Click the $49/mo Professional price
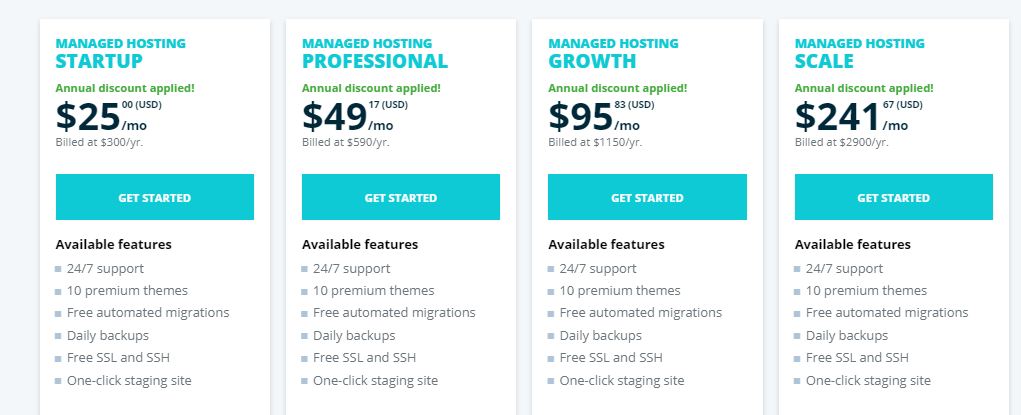Viewport: 1021px width, 415px height. click(355, 116)
